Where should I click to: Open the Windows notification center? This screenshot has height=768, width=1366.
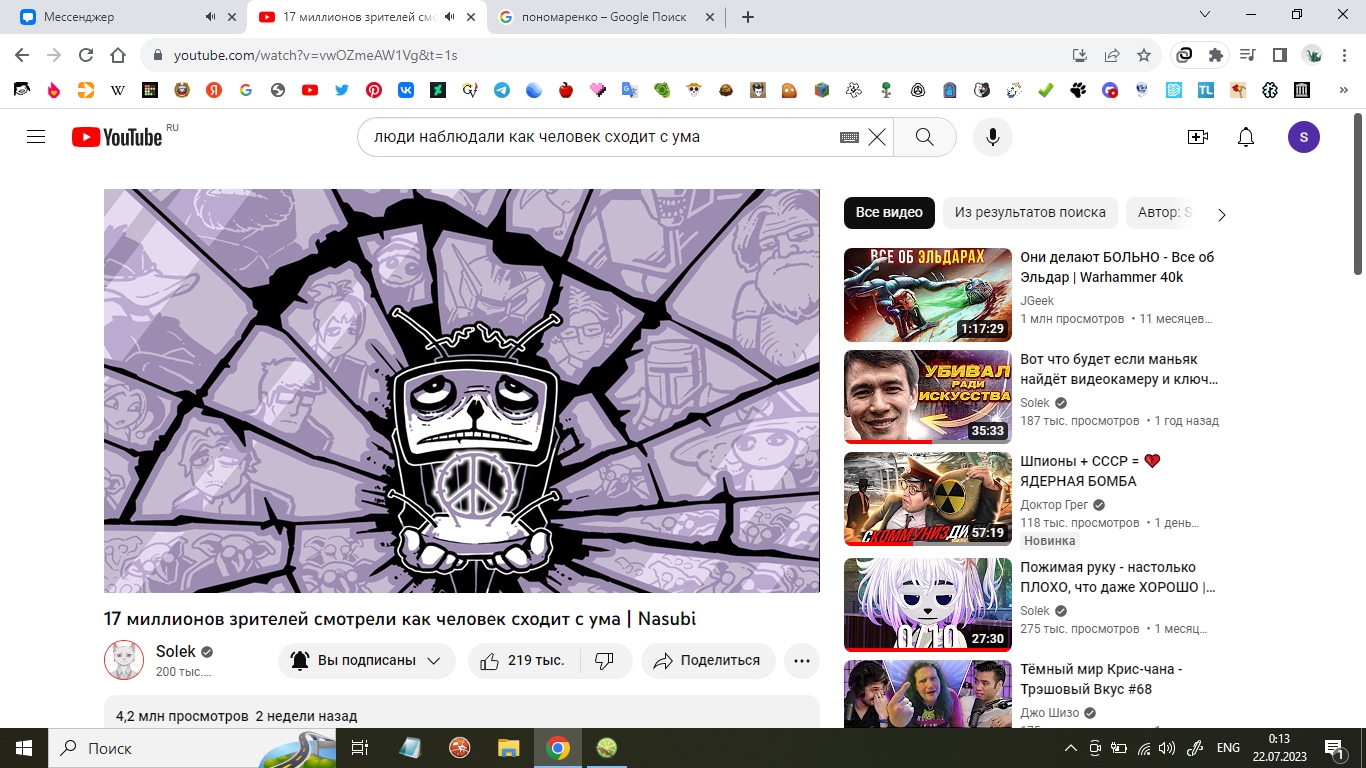[x=1335, y=748]
